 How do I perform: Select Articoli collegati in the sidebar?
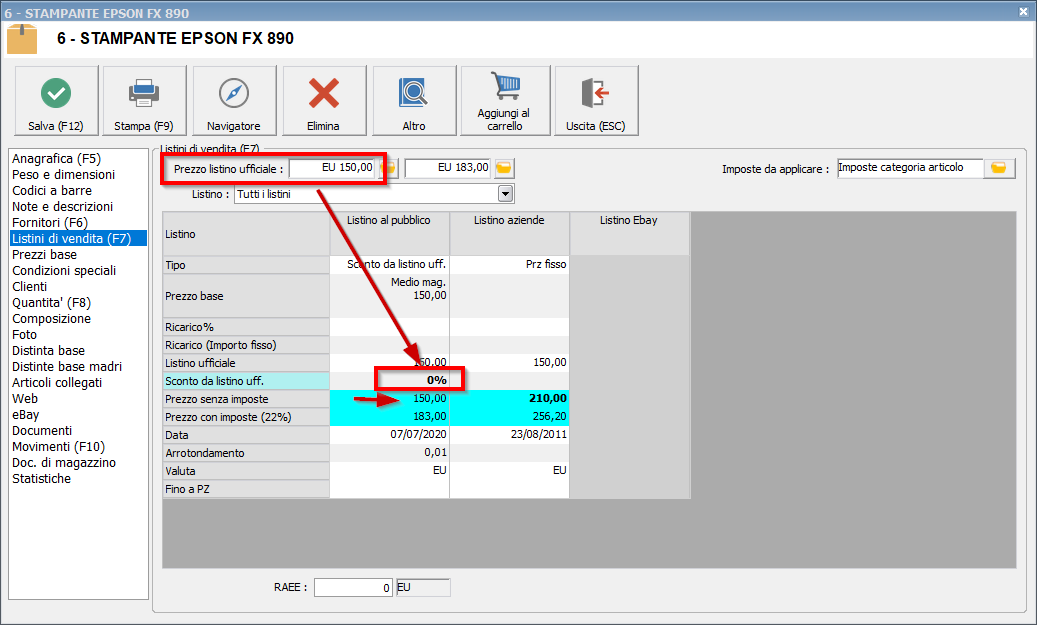point(57,383)
